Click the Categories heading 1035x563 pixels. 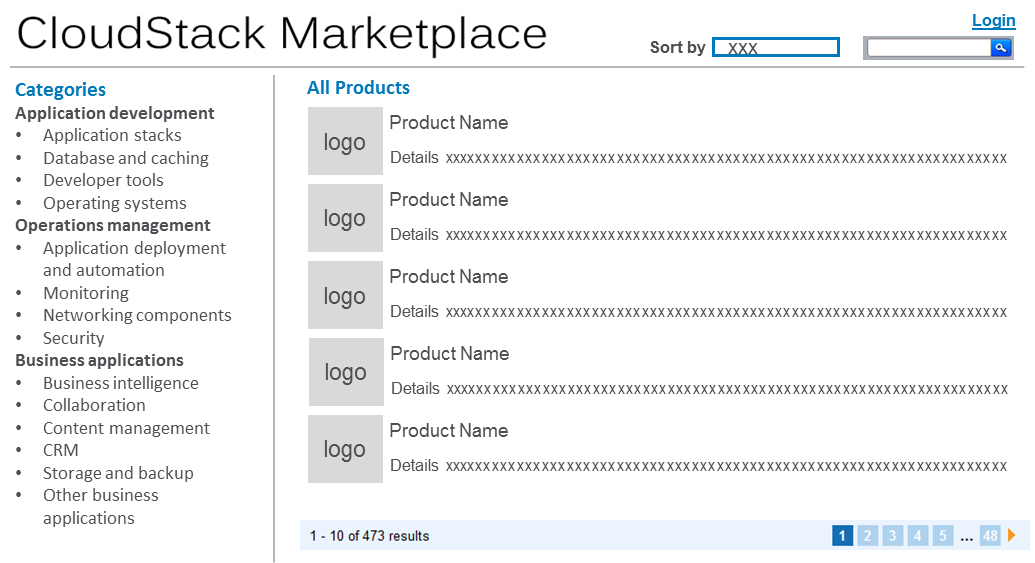[60, 90]
